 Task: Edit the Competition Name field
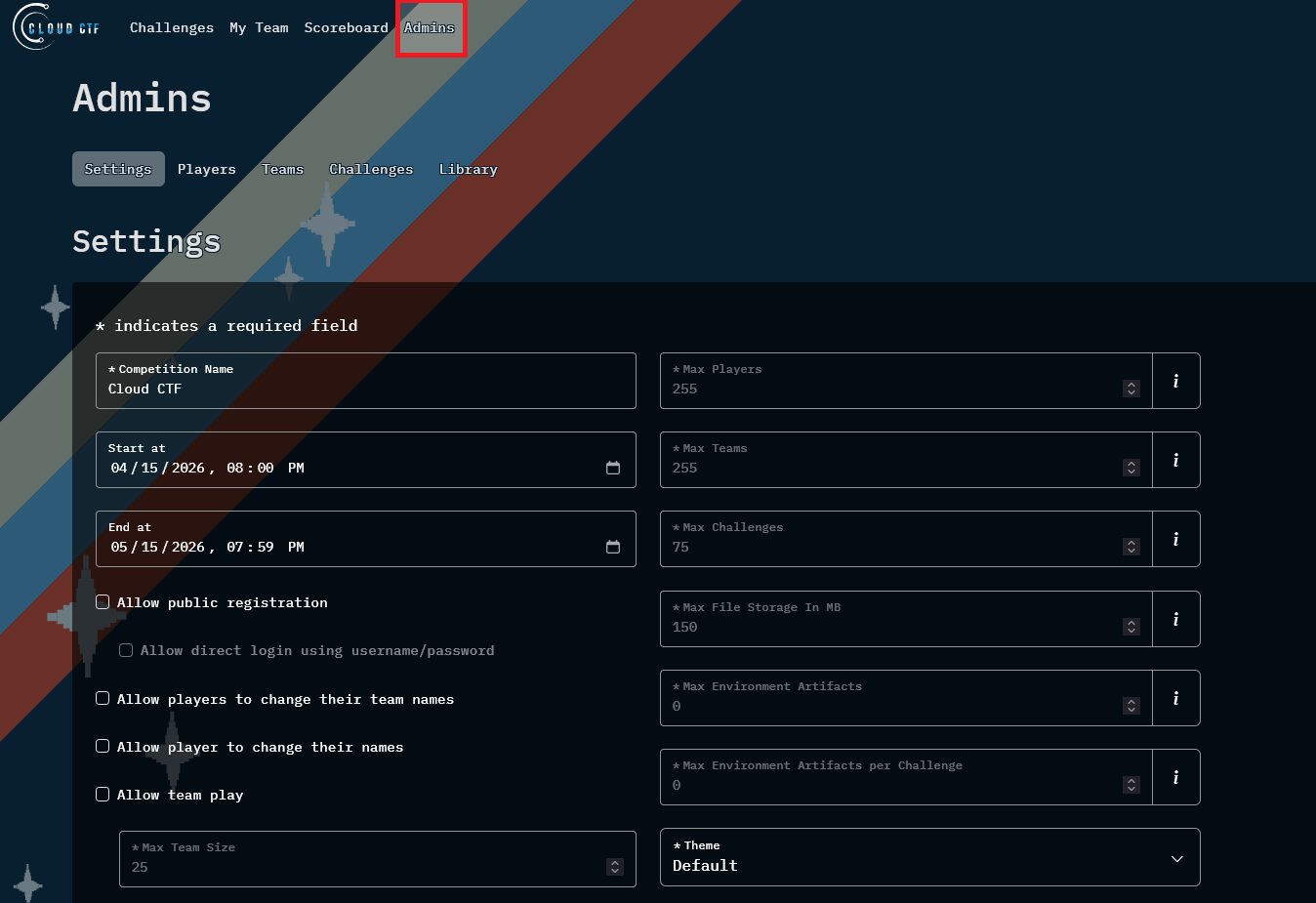click(366, 381)
